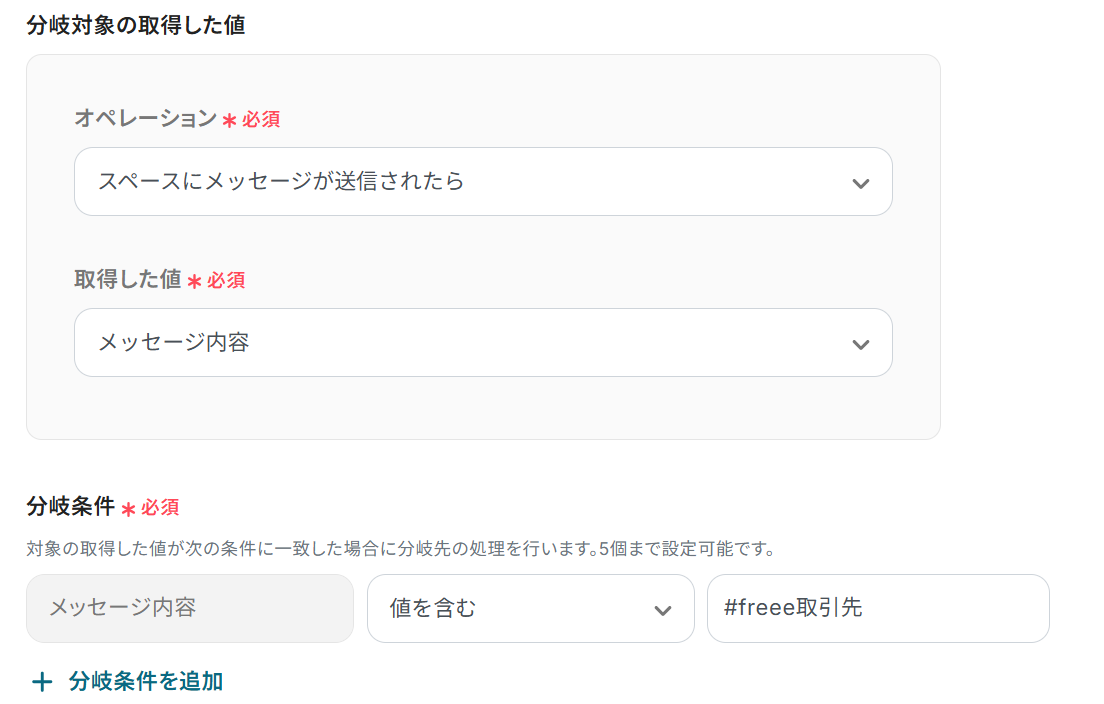Click the #freee取引先 value input field

pyautogui.click(x=877, y=608)
